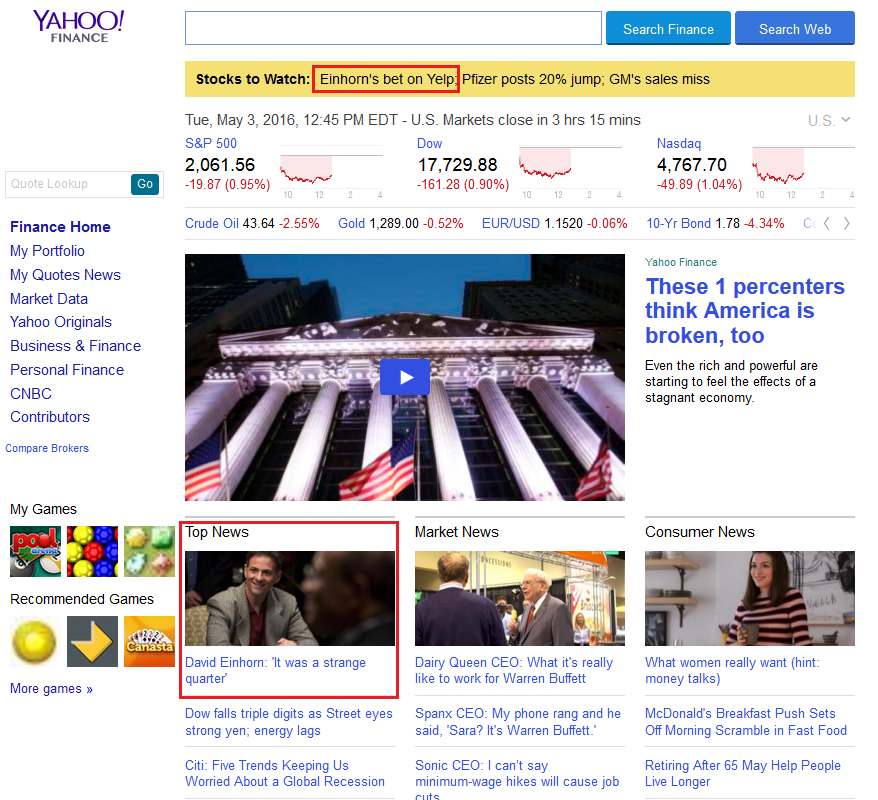Open the jewels game icon under My Games
Viewport: 878px width, 800px height.
pos(149,551)
